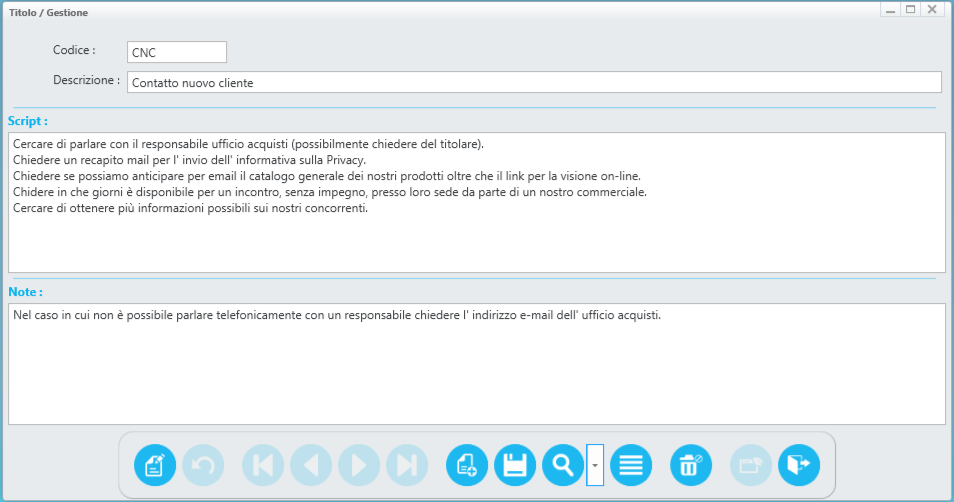Click the Script: section label

pos(28,121)
